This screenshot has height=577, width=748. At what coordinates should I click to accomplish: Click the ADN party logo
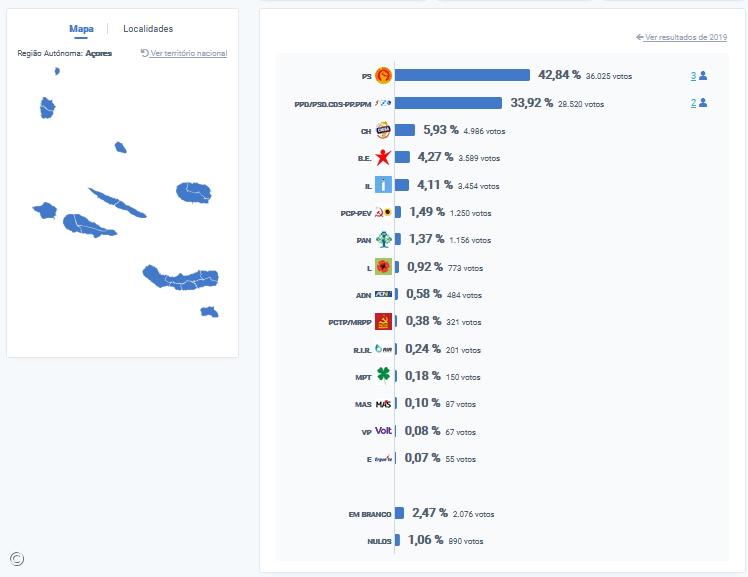(x=382, y=294)
